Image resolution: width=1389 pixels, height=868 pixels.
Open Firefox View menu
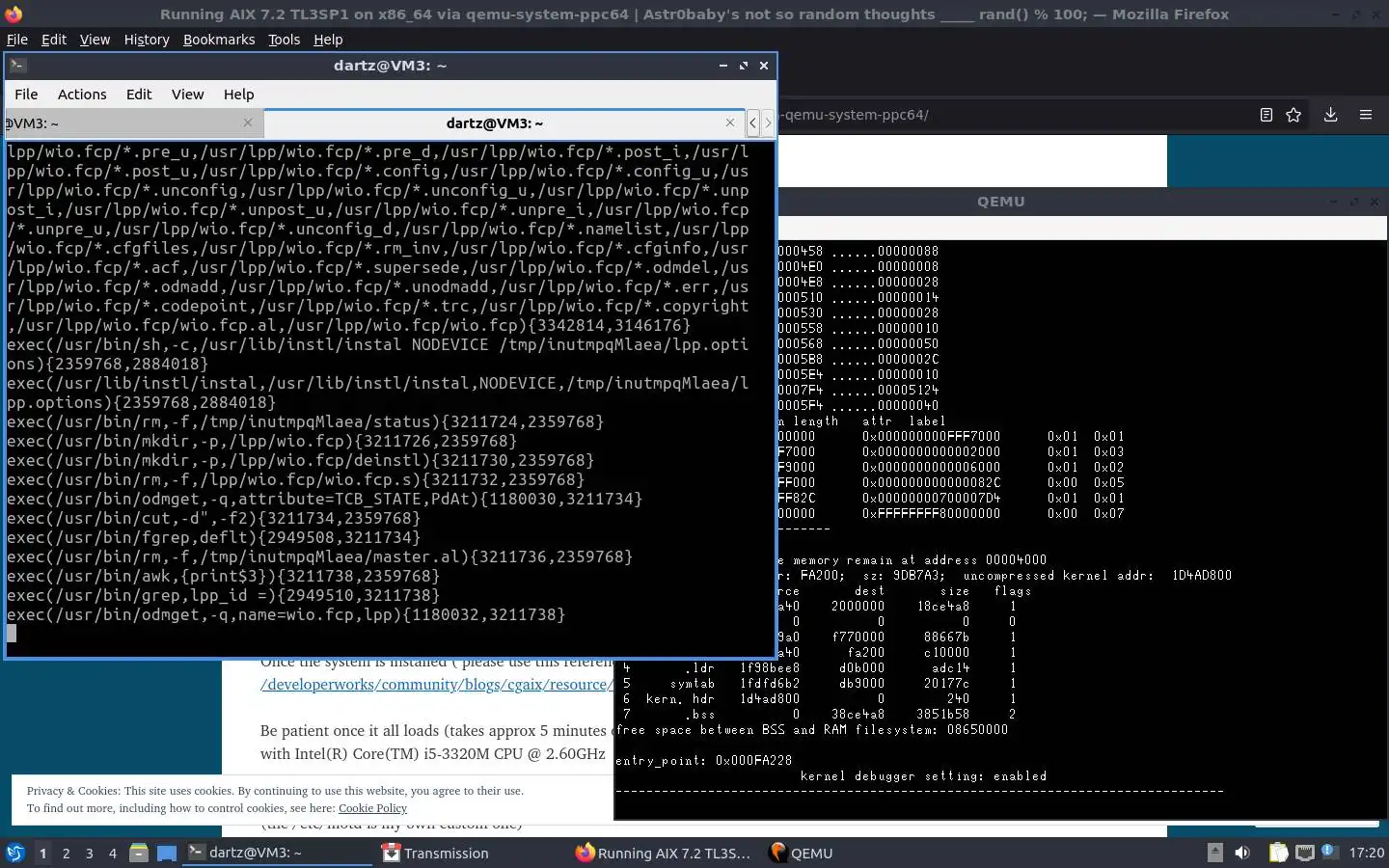95,40
